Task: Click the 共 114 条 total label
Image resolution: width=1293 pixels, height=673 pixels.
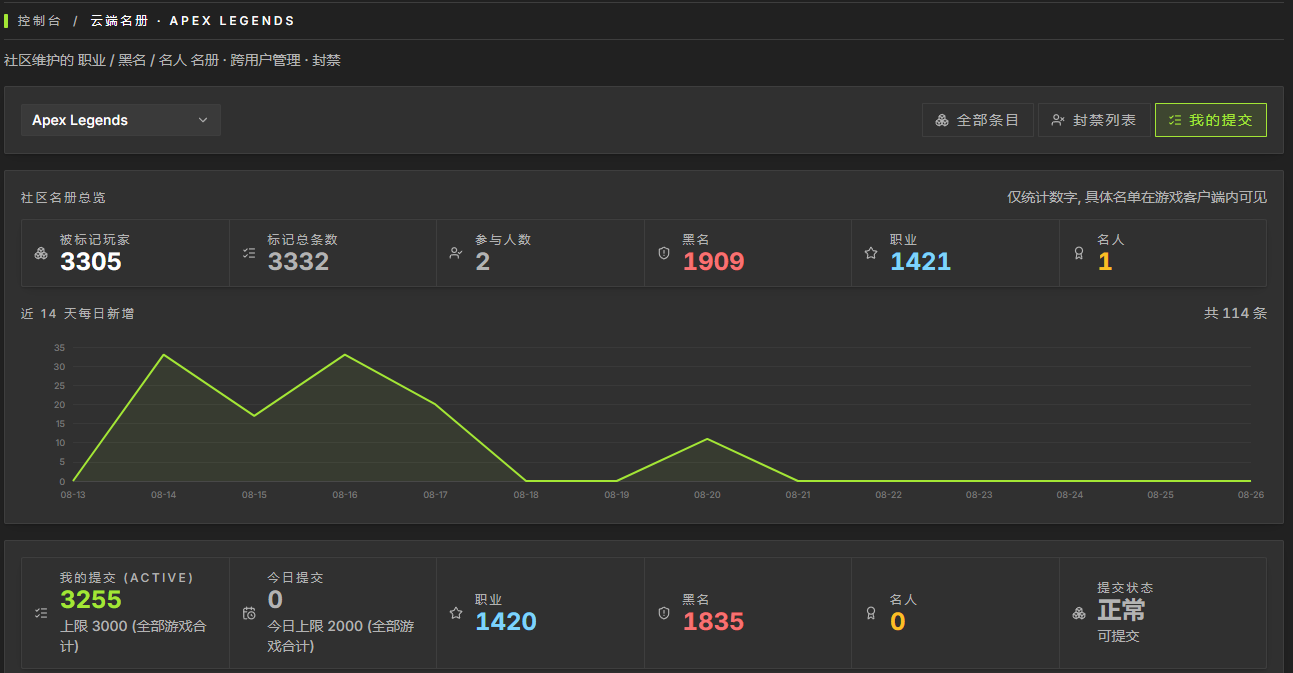Action: 1236,313
